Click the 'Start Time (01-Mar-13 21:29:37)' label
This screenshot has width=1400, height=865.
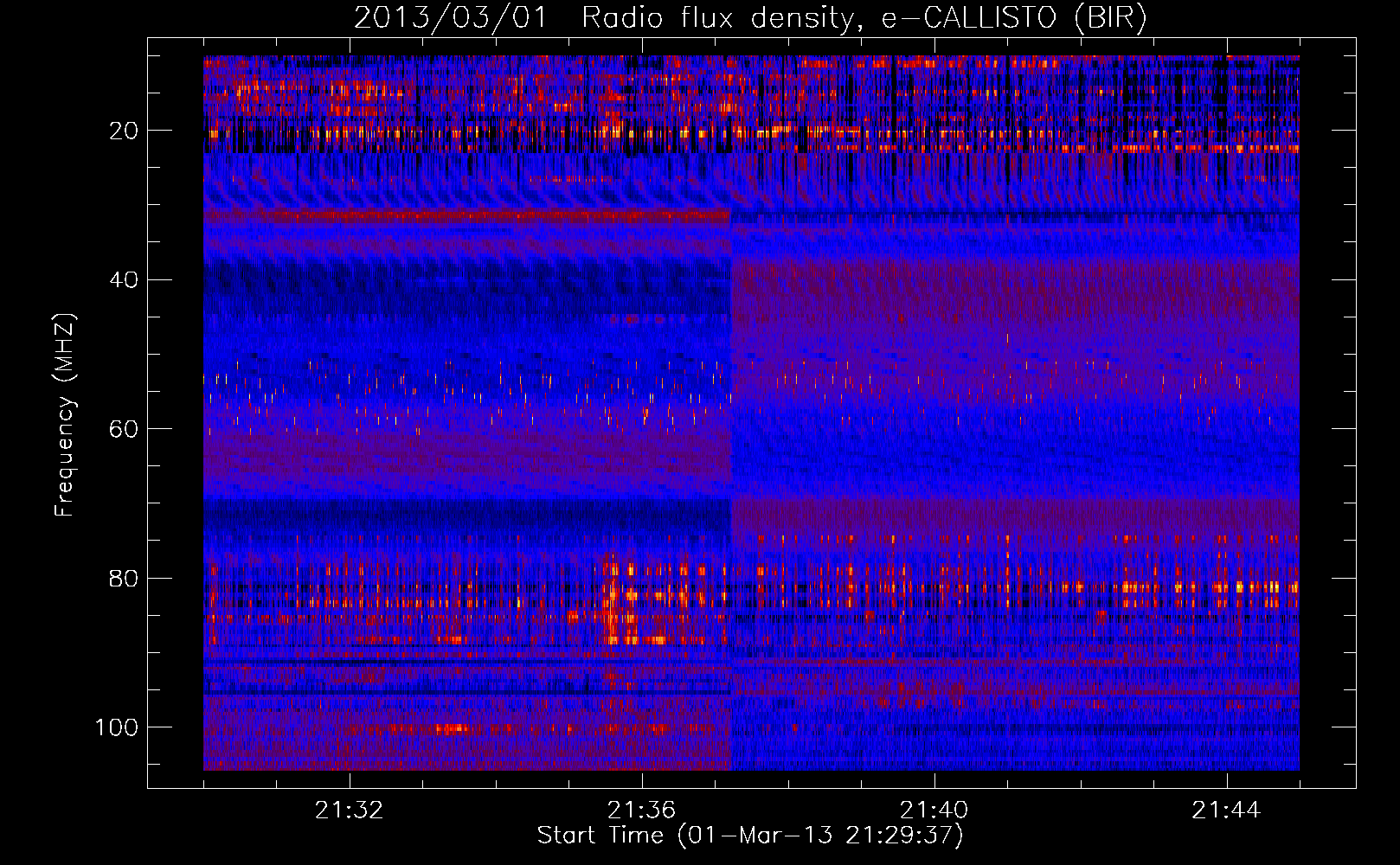tap(750, 836)
